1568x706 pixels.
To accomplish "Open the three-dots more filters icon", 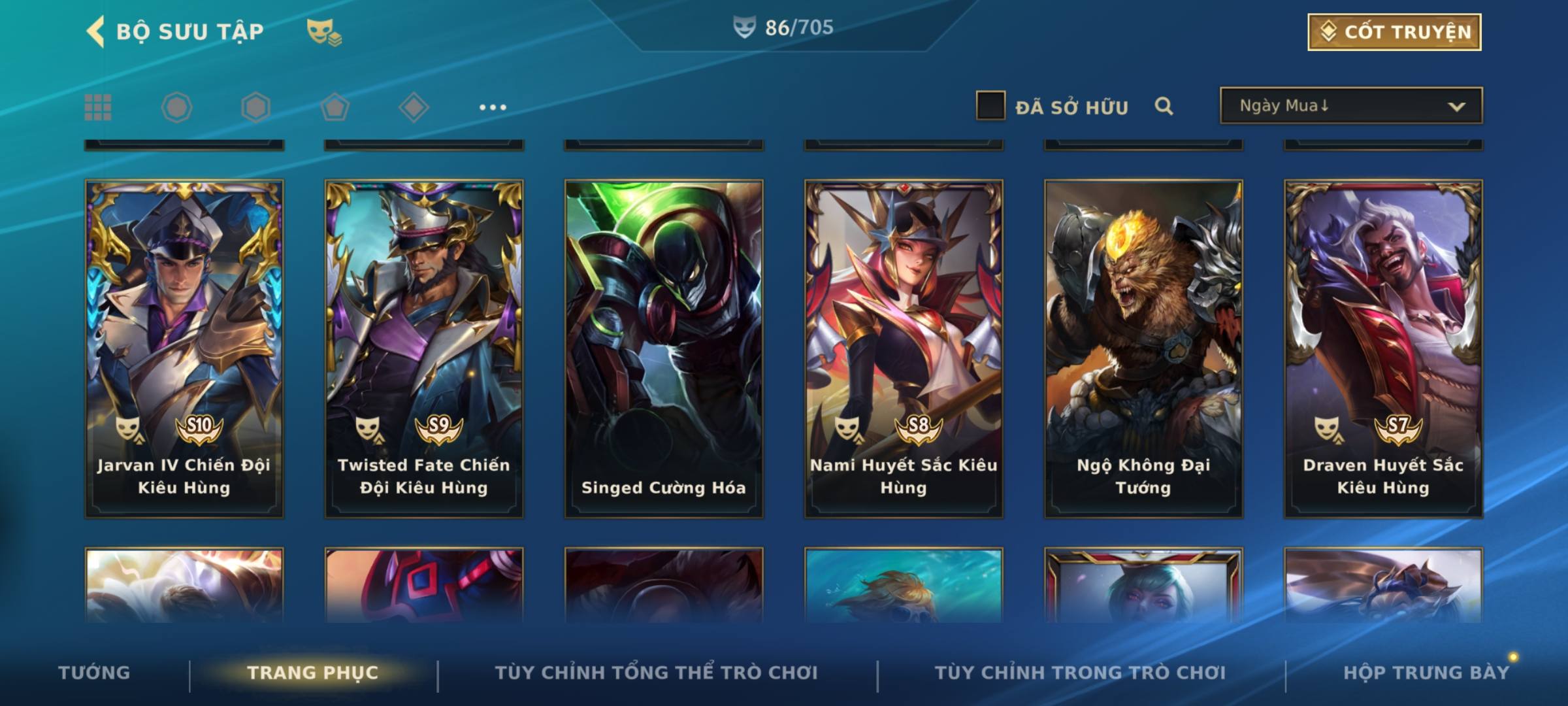I will coord(493,107).
